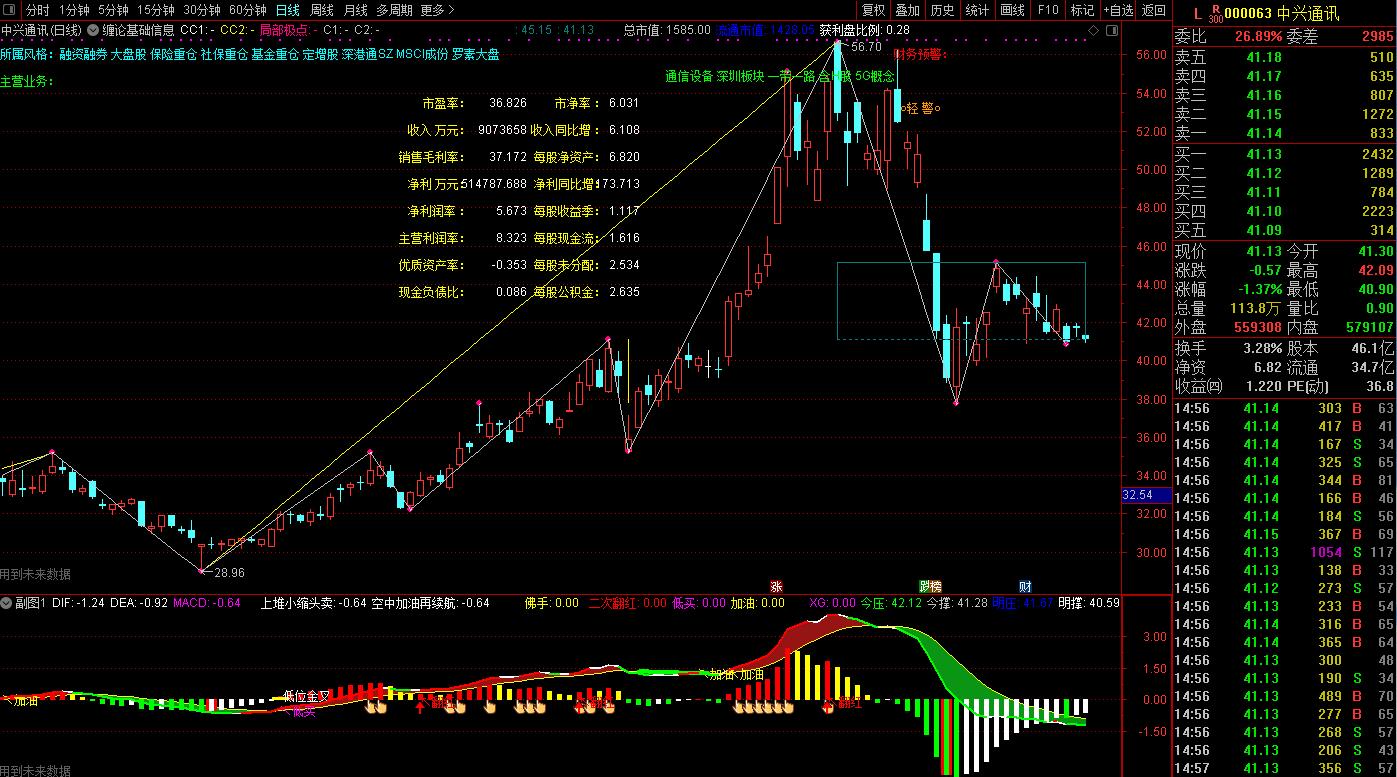
Task: Open the 周线 weekly chart
Action: point(322,10)
